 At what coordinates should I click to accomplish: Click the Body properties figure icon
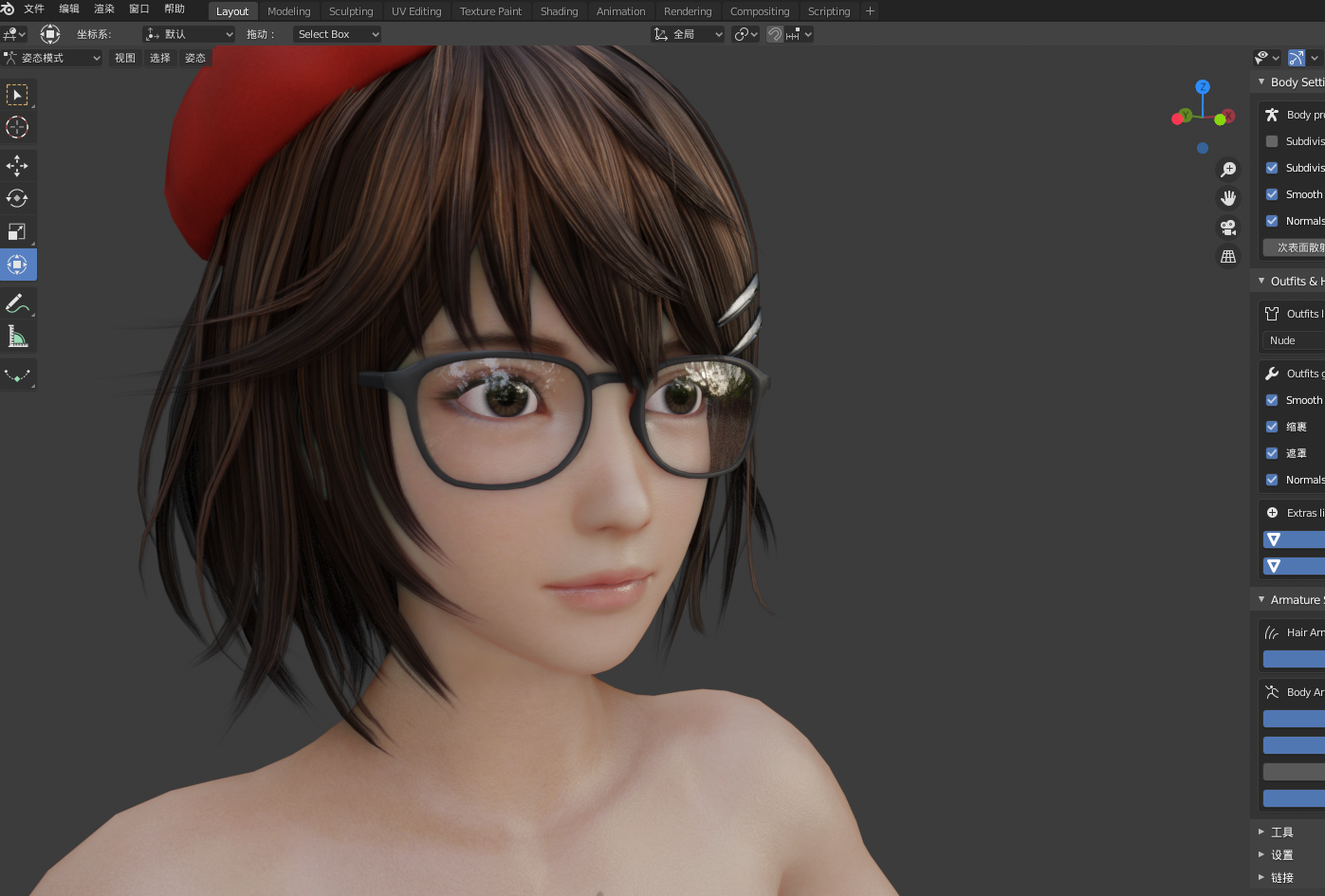[1272, 115]
